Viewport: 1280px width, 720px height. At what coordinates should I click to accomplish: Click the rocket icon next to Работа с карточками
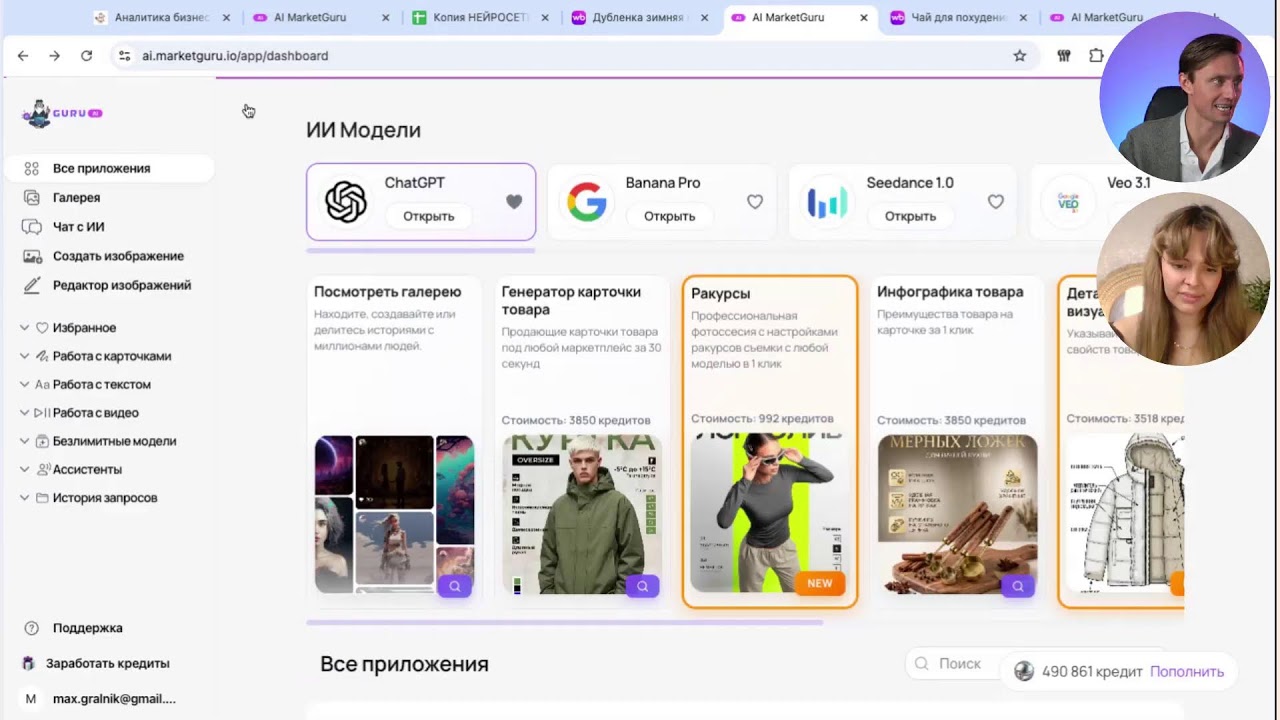tap(42, 356)
